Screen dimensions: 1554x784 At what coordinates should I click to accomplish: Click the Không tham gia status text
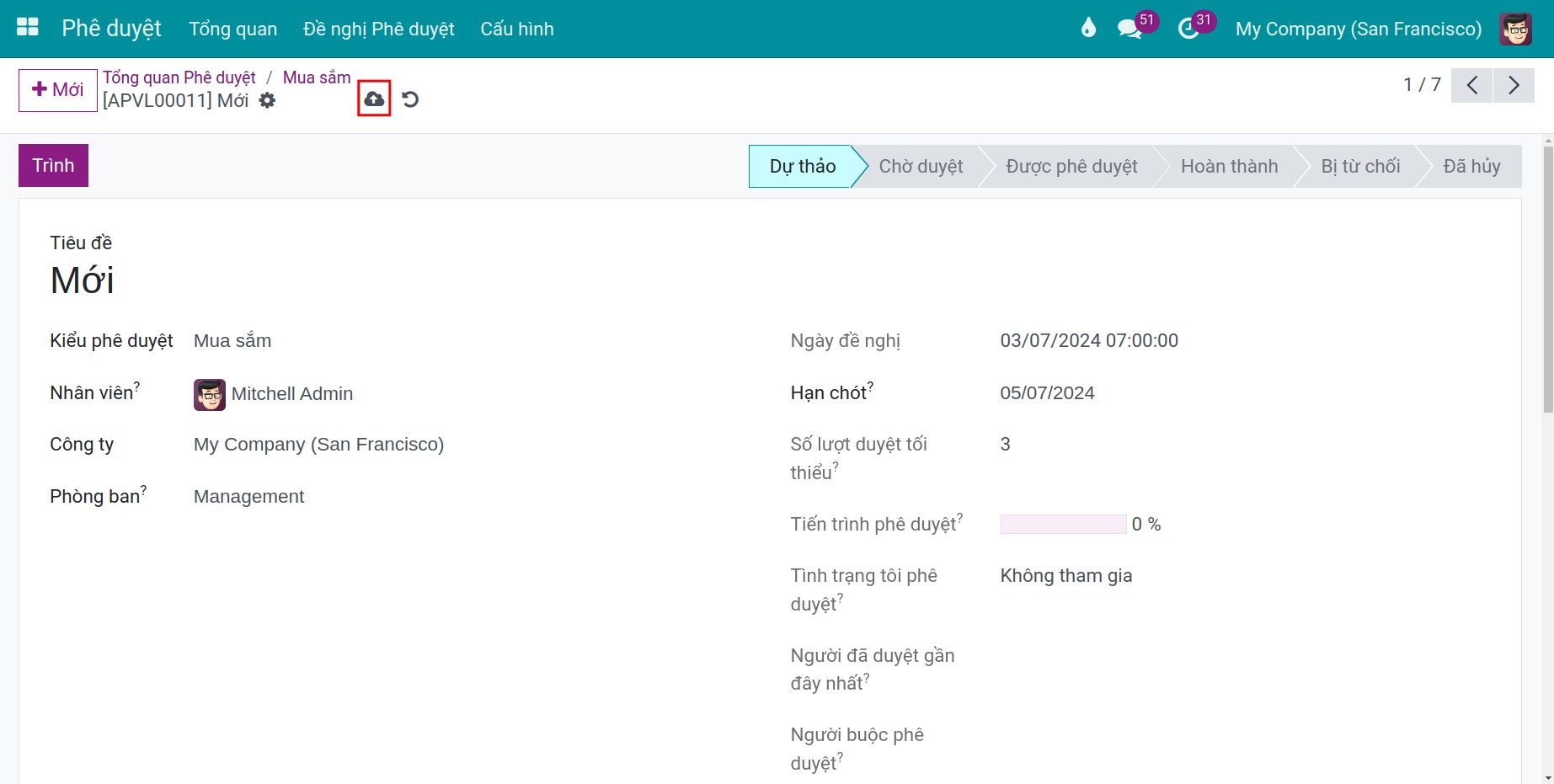[x=1066, y=576]
